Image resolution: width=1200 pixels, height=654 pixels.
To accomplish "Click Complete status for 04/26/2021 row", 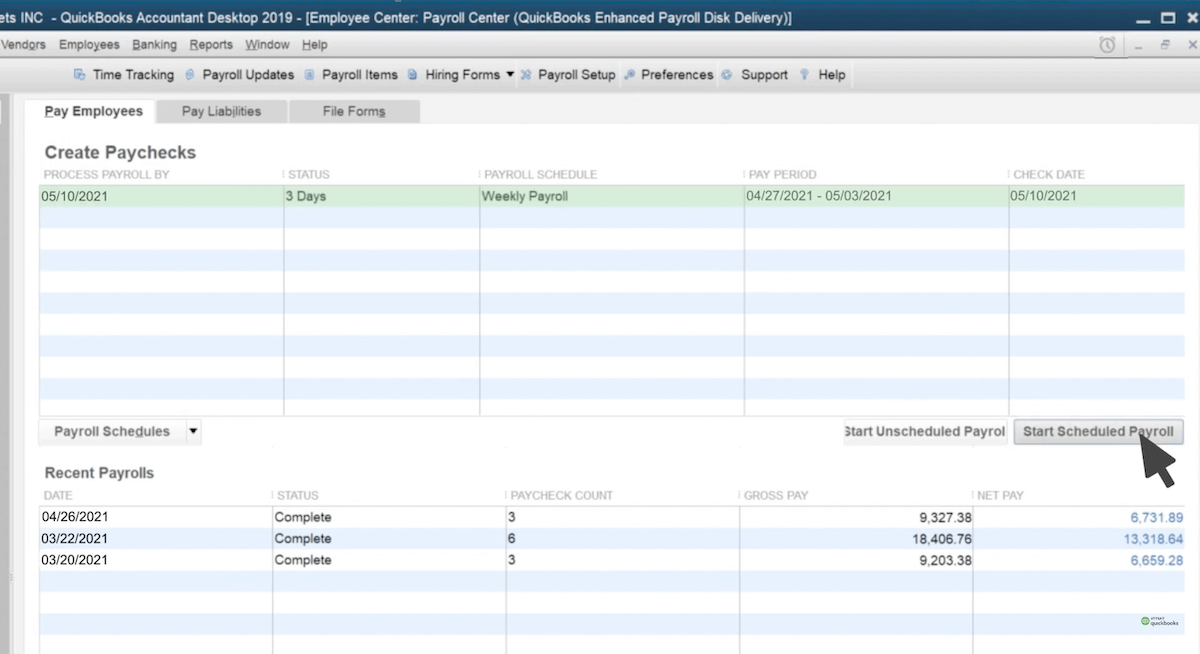I will click(303, 517).
